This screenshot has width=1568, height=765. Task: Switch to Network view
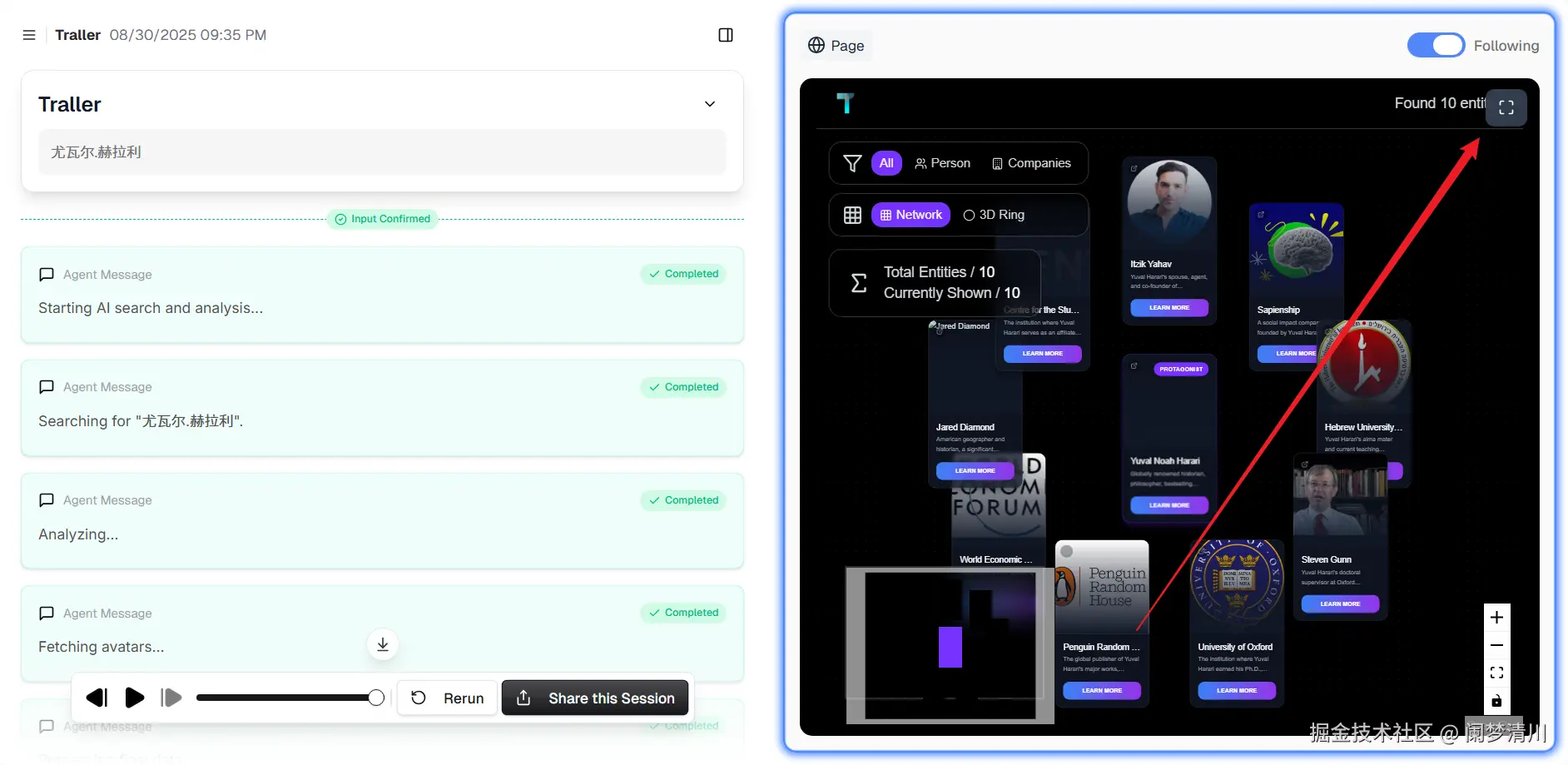pyautogui.click(x=911, y=215)
